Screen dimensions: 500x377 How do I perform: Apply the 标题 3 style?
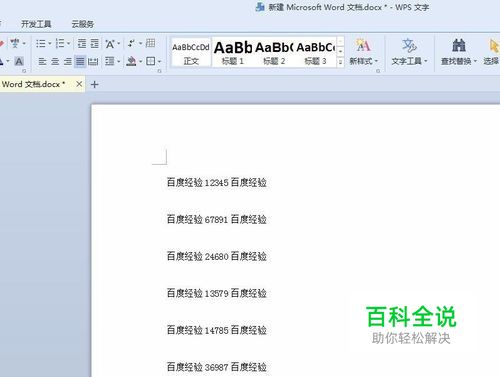(315, 53)
